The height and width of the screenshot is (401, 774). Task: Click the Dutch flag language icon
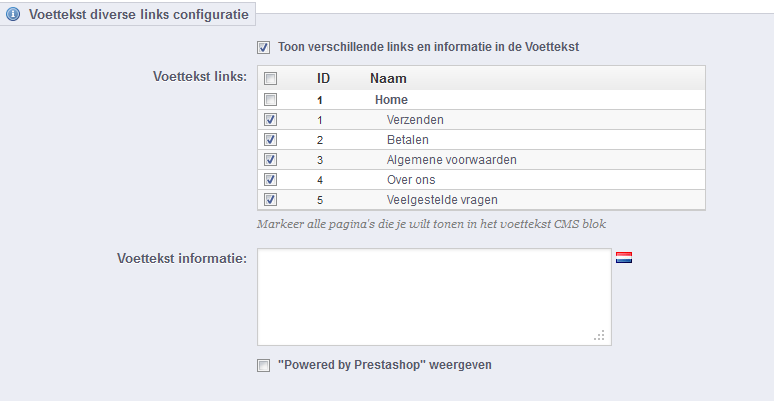pos(624,258)
